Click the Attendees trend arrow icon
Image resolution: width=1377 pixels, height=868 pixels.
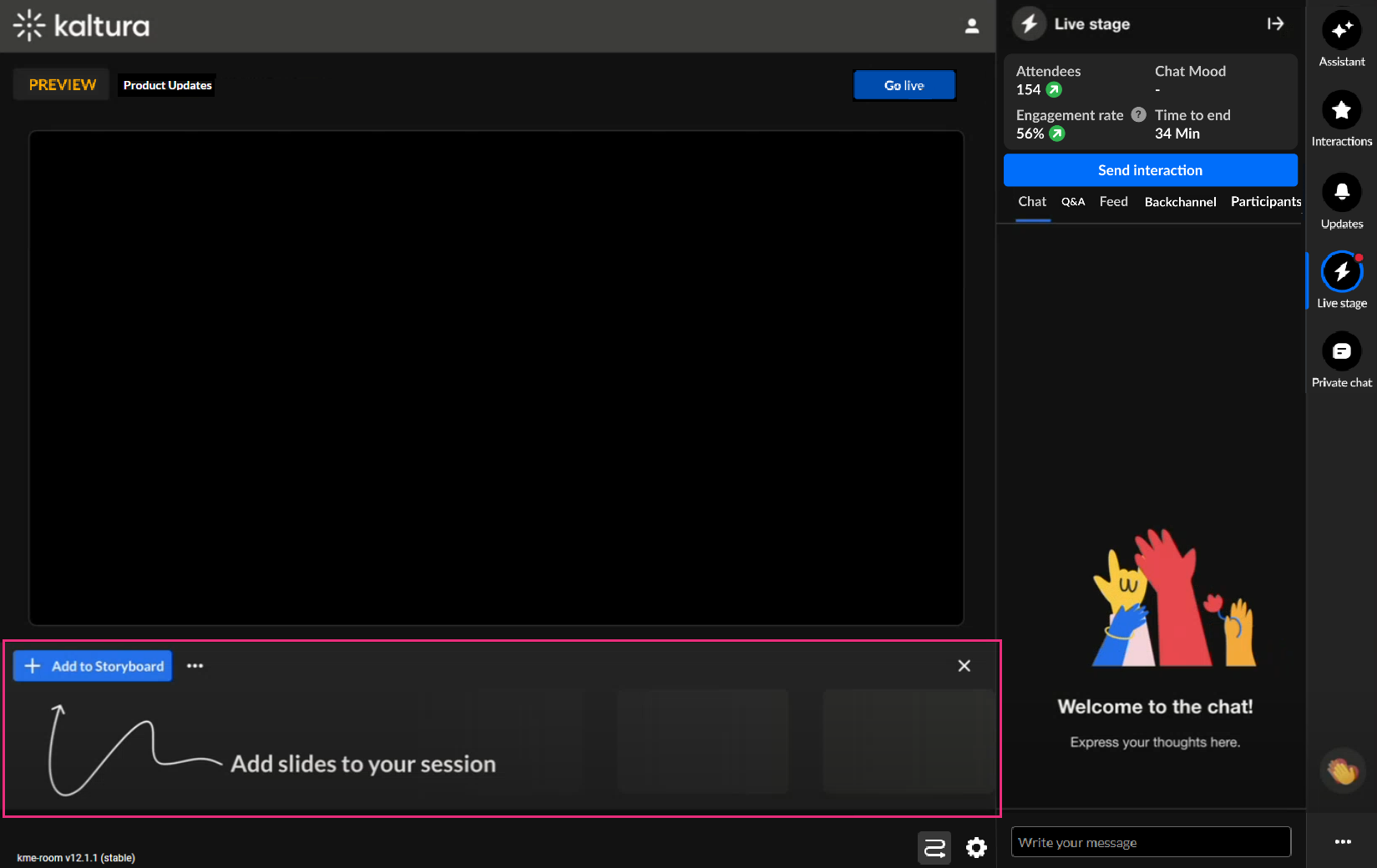pos(1054,90)
